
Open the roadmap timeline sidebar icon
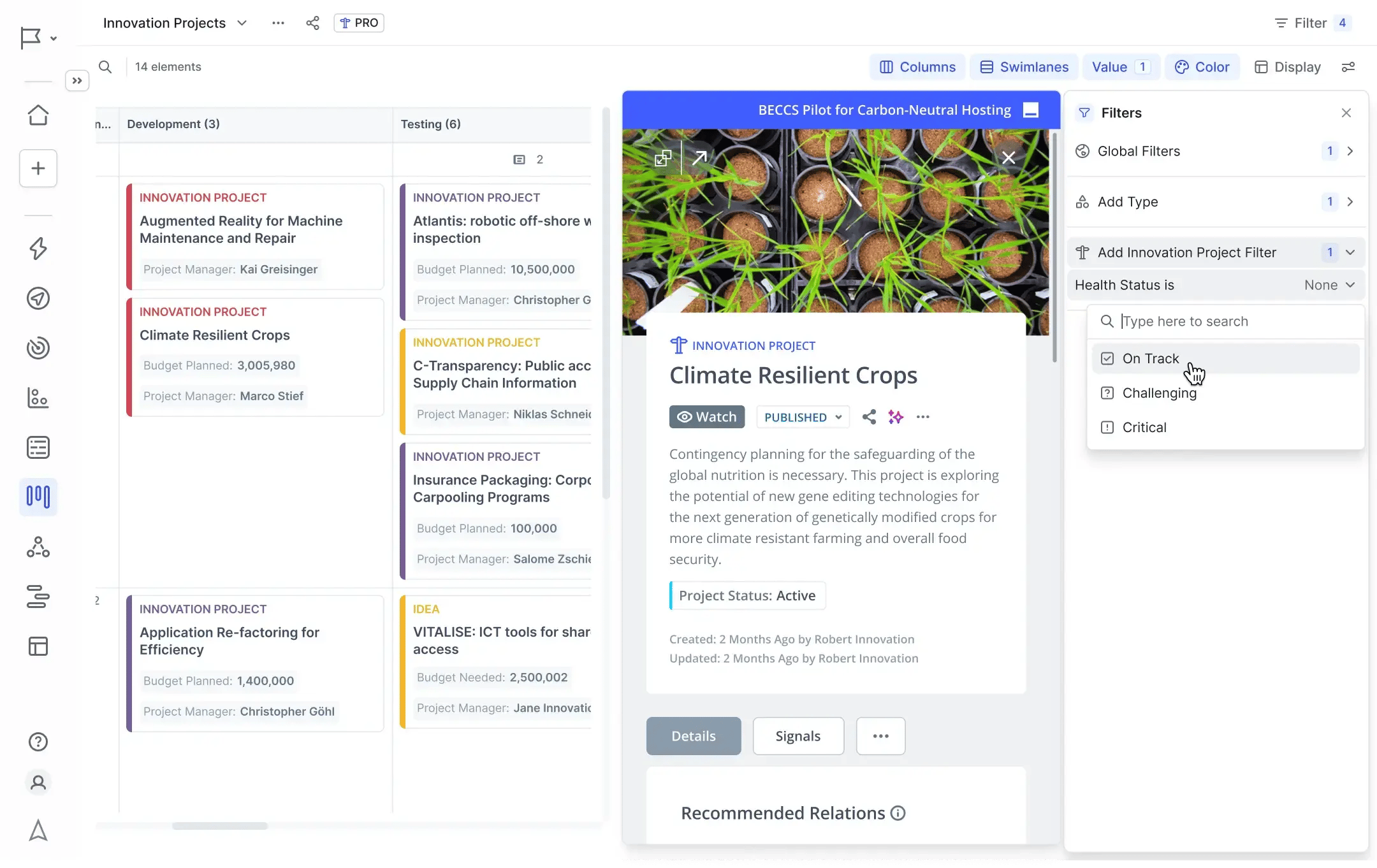pos(38,597)
